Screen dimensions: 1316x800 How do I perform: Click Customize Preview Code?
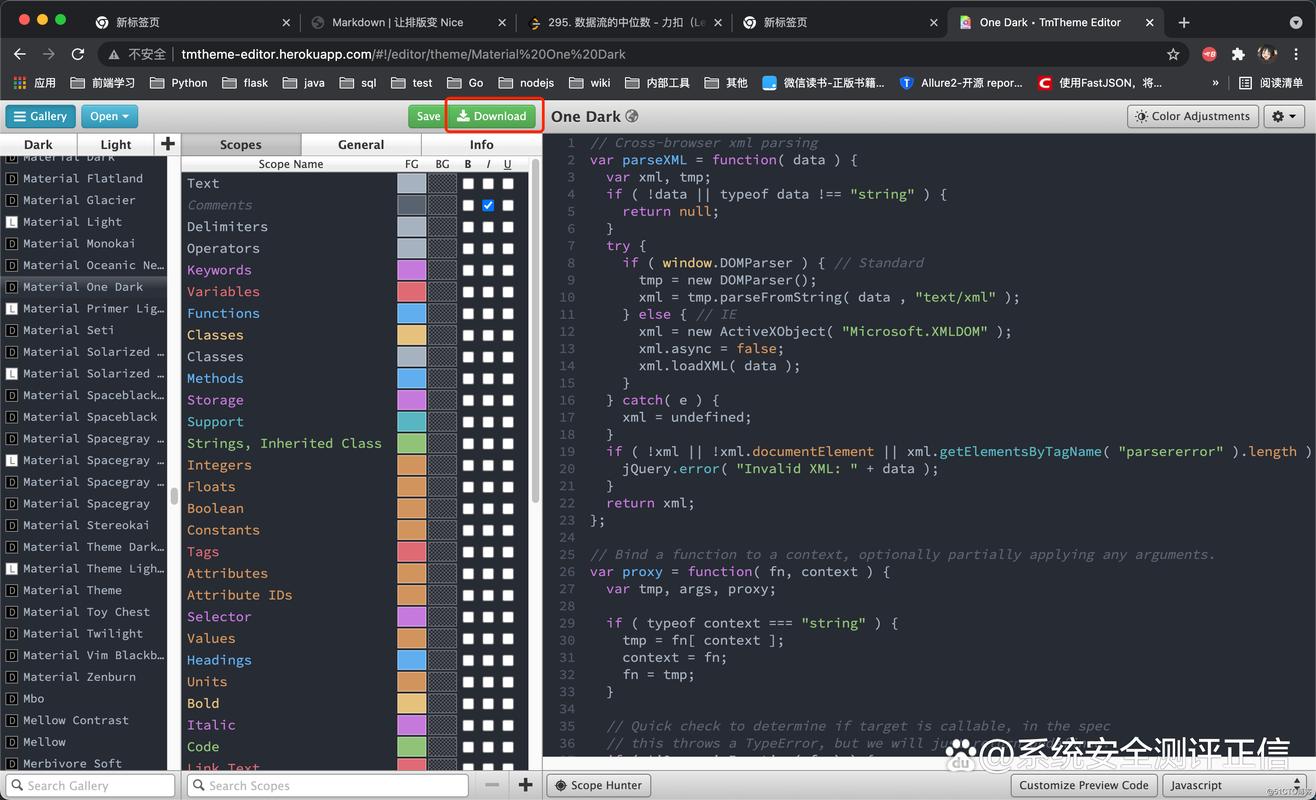[1084, 785]
